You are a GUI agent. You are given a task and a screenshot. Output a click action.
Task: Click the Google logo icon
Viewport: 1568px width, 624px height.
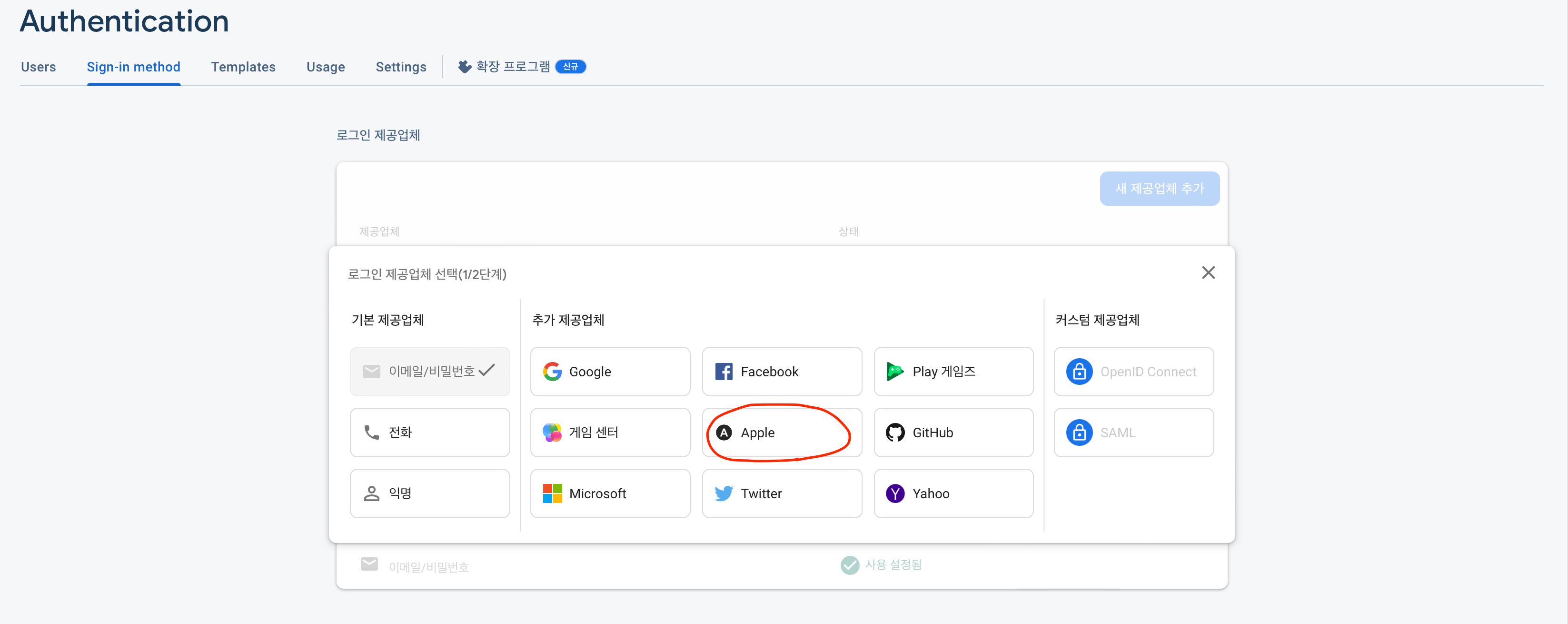(552, 371)
